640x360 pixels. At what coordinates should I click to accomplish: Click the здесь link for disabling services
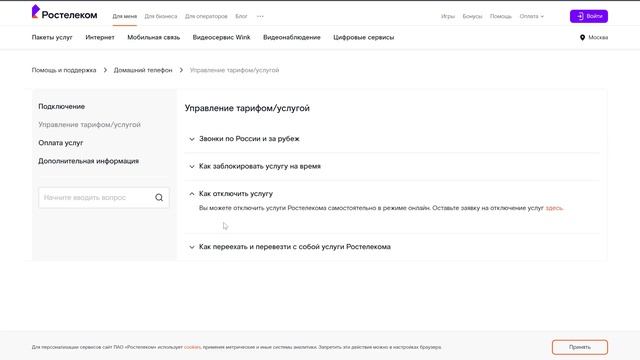click(x=554, y=208)
